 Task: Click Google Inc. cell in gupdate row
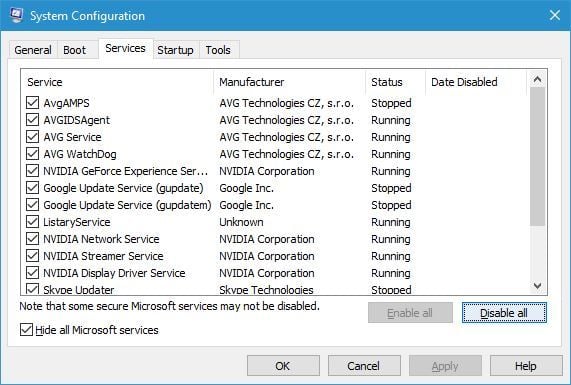pyautogui.click(x=247, y=188)
